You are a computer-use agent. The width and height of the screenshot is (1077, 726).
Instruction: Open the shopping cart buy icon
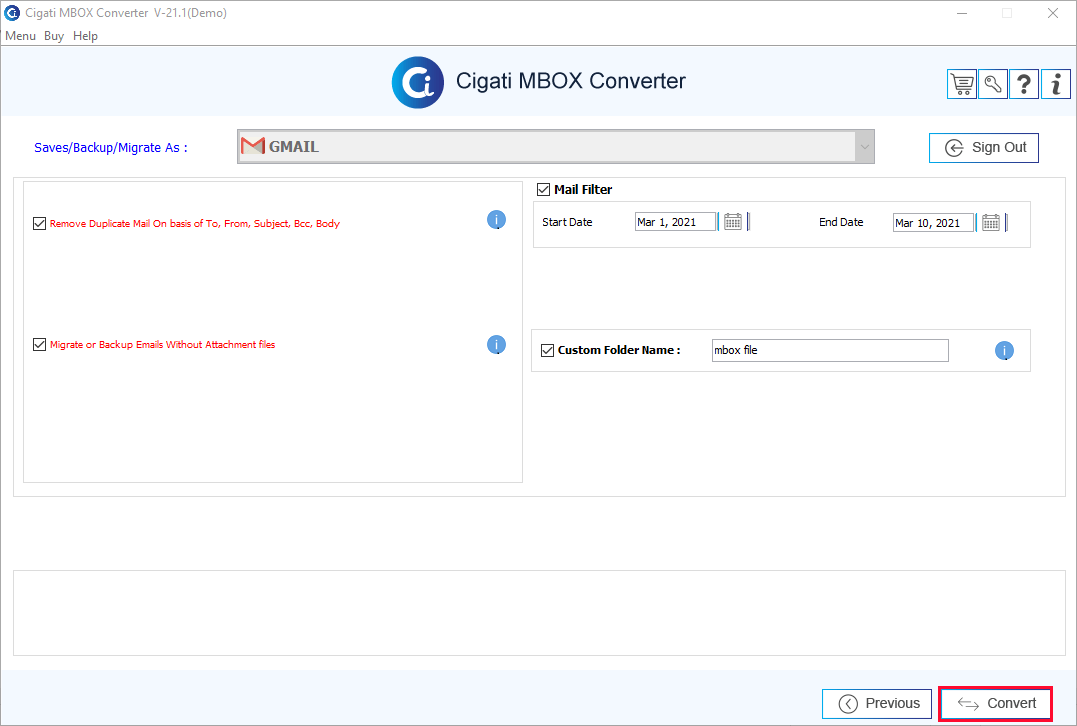(x=962, y=84)
